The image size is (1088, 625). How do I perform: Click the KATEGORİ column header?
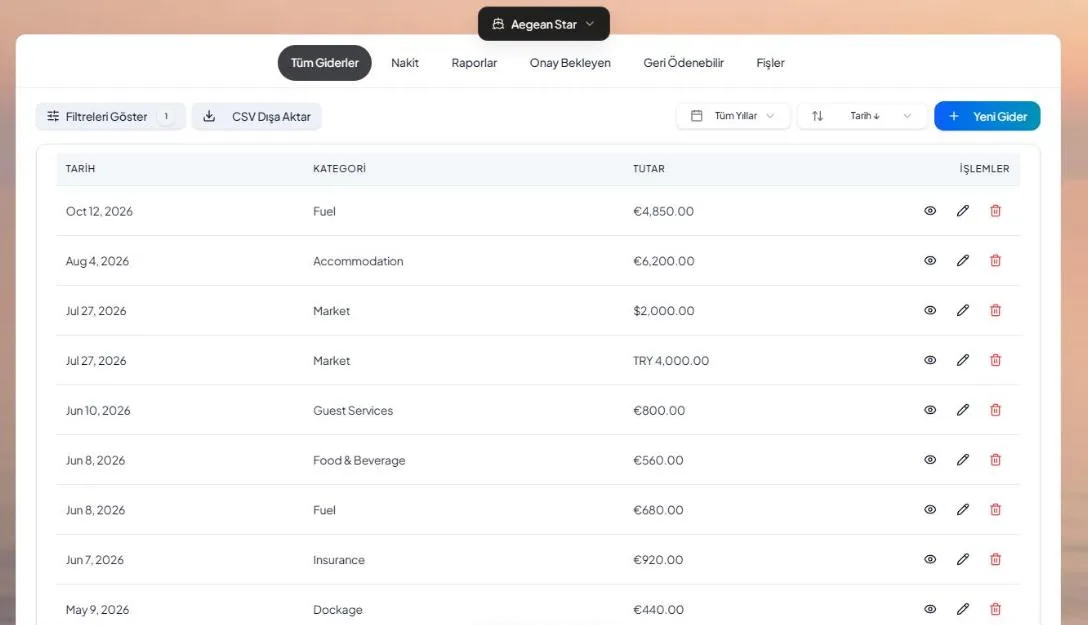point(339,169)
